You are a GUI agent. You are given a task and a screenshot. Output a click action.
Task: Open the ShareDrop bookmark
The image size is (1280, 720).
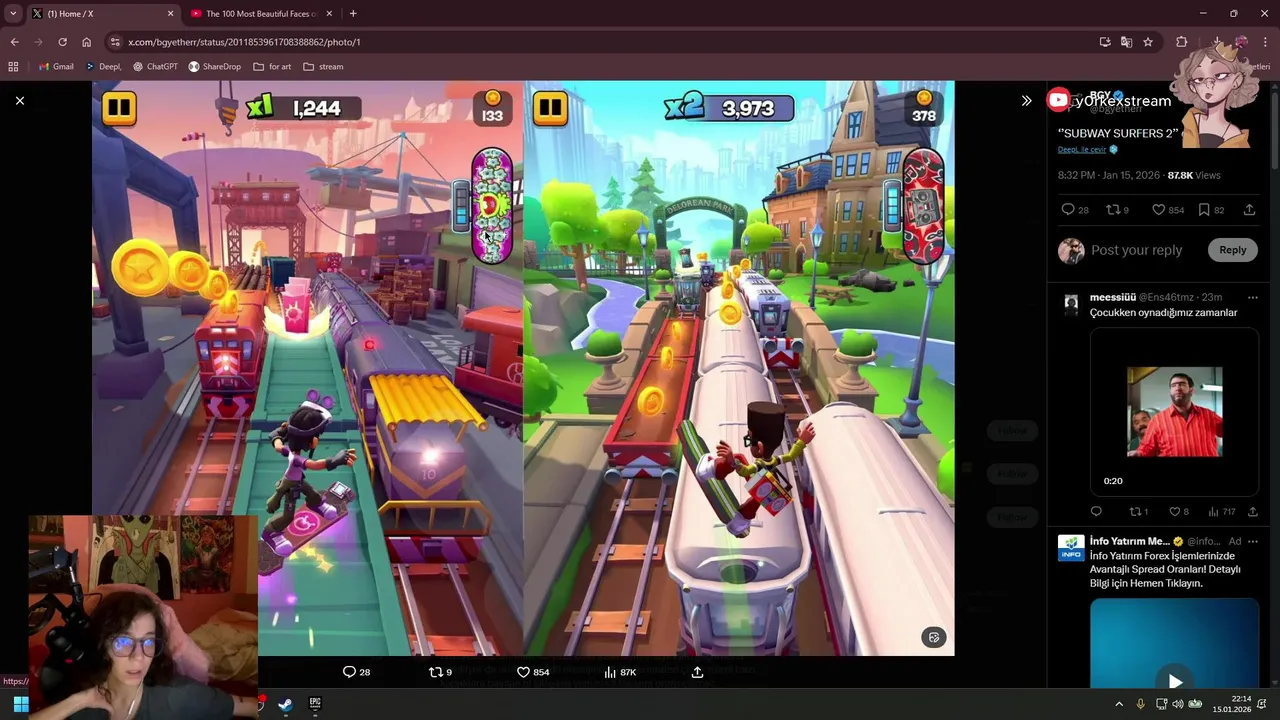click(214, 66)
